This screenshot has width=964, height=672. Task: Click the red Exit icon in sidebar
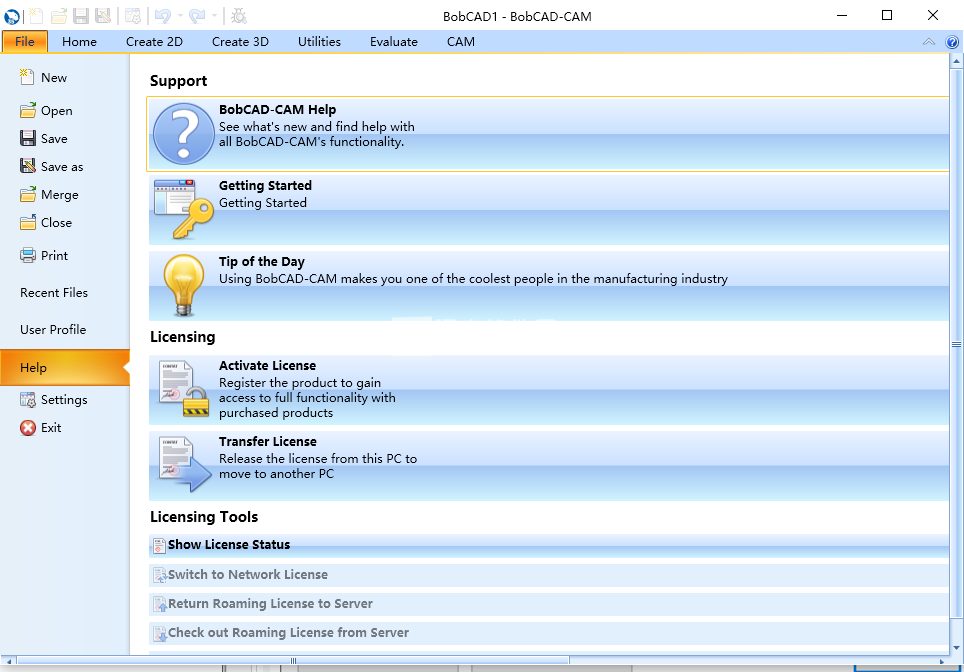click(x=28, y=427)
